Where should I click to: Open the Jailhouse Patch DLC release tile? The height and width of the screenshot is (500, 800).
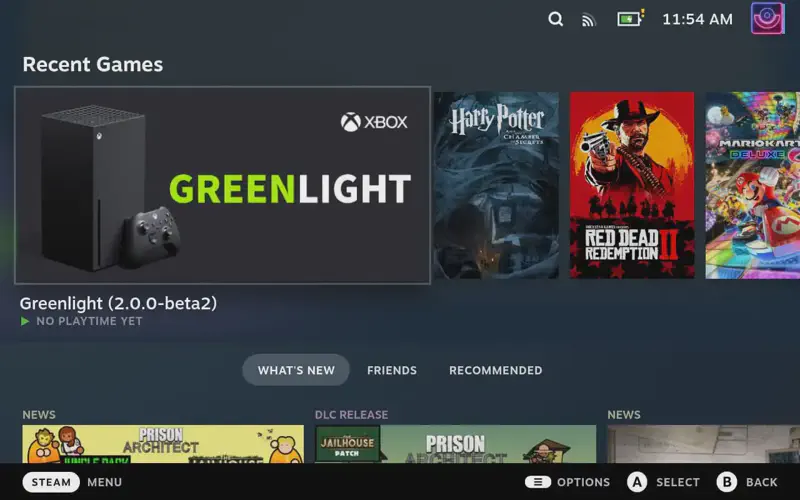[455, 443]
